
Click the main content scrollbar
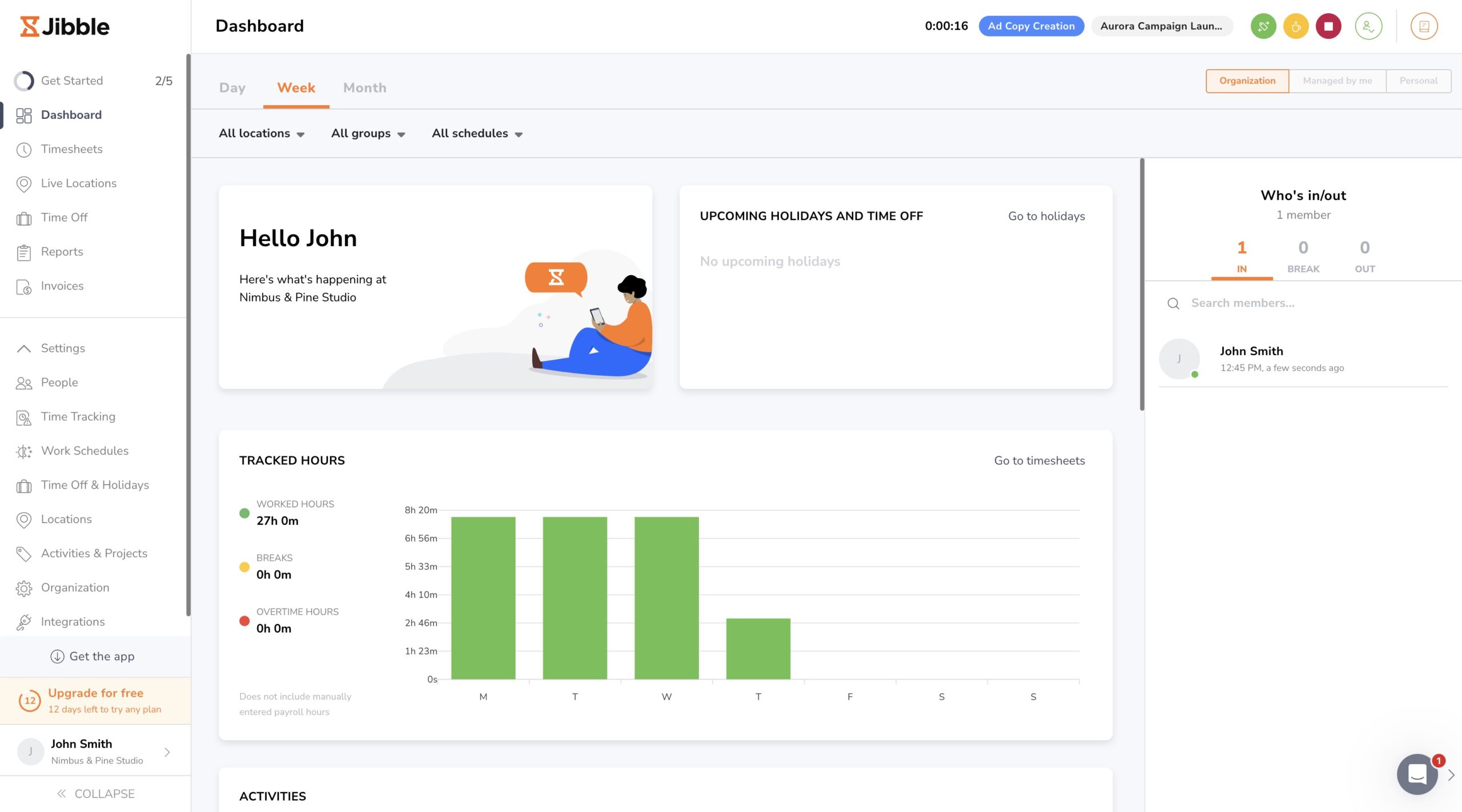[x=1142, y=284]
